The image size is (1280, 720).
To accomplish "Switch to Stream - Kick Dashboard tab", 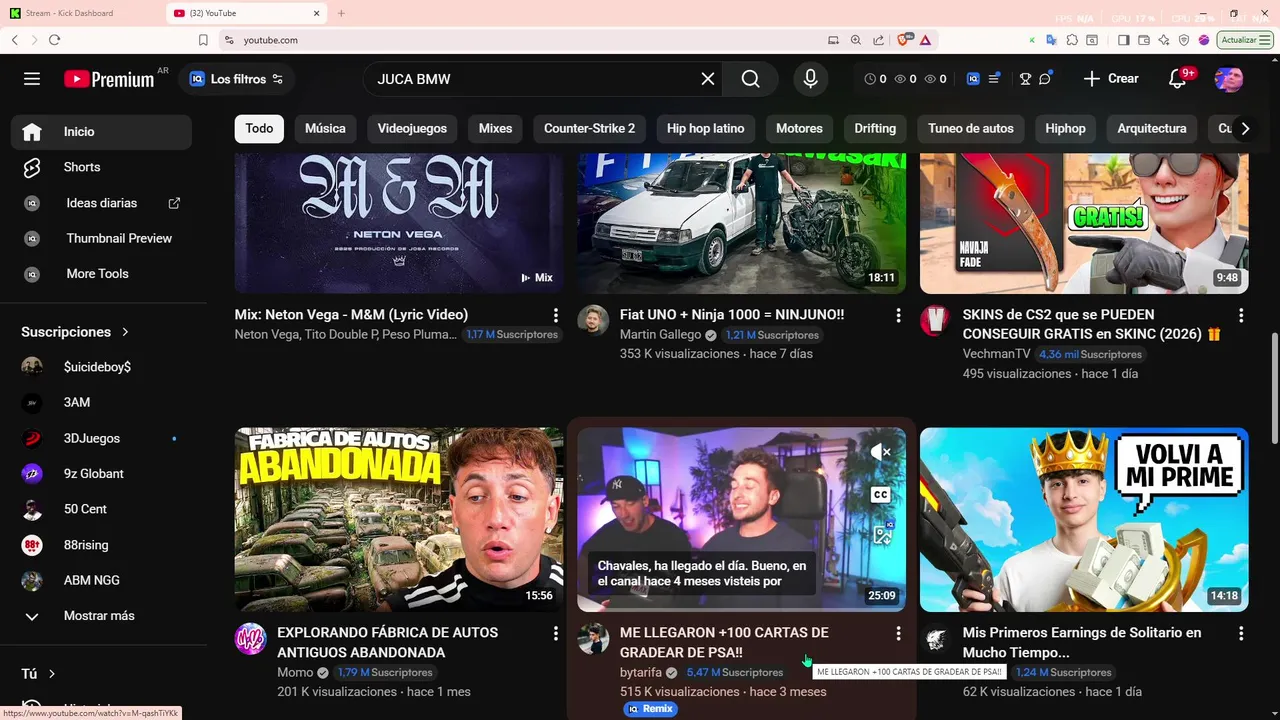I will 82,13.
